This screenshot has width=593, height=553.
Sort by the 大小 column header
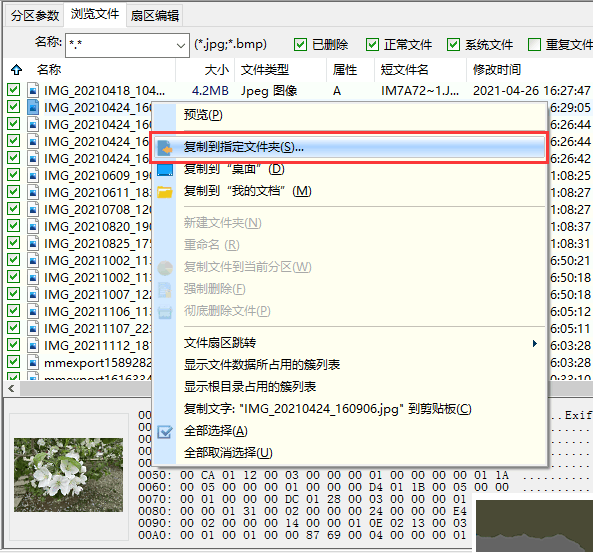tap(205, 70)
